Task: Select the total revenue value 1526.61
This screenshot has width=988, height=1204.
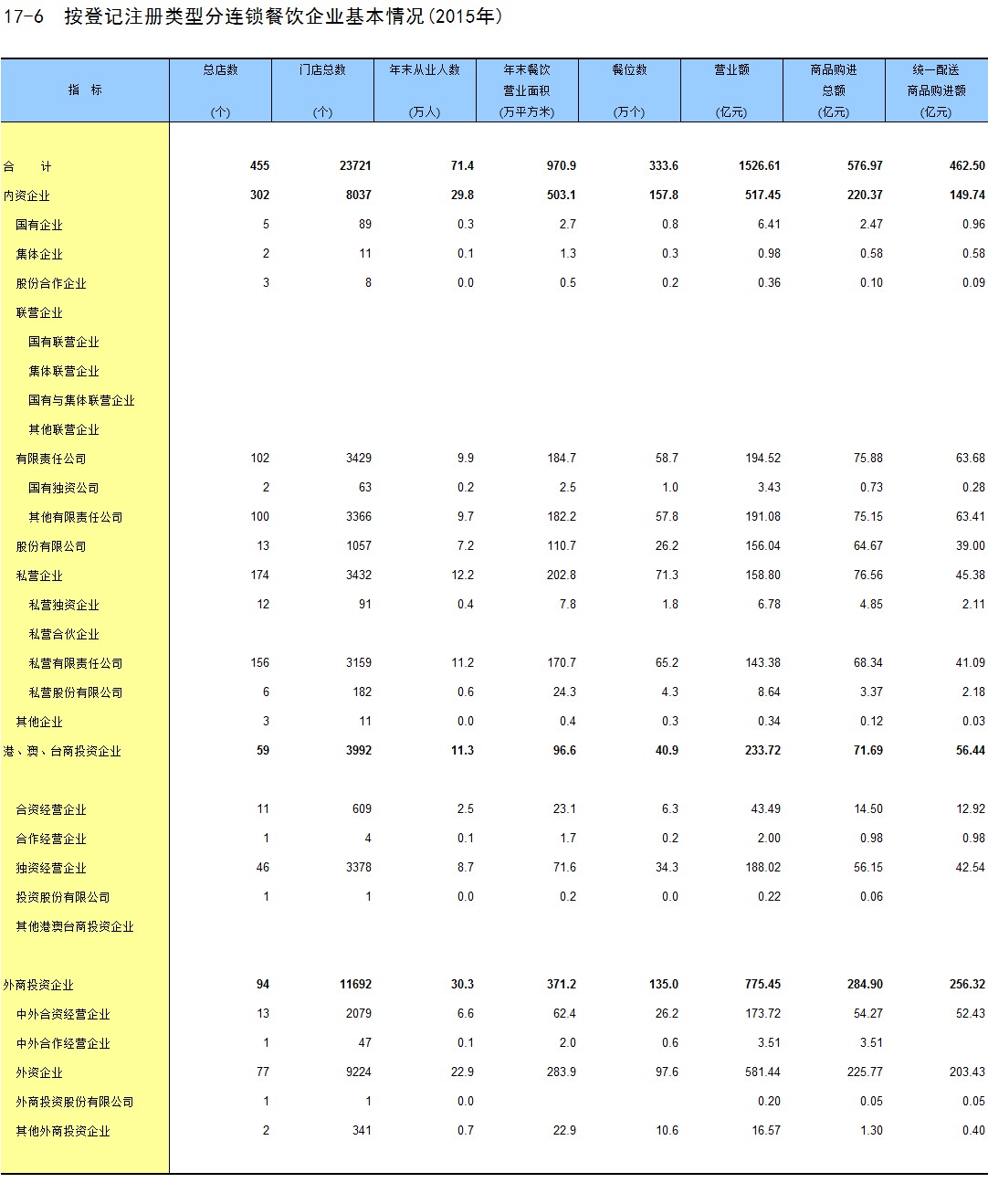Action: click(760, 165)
